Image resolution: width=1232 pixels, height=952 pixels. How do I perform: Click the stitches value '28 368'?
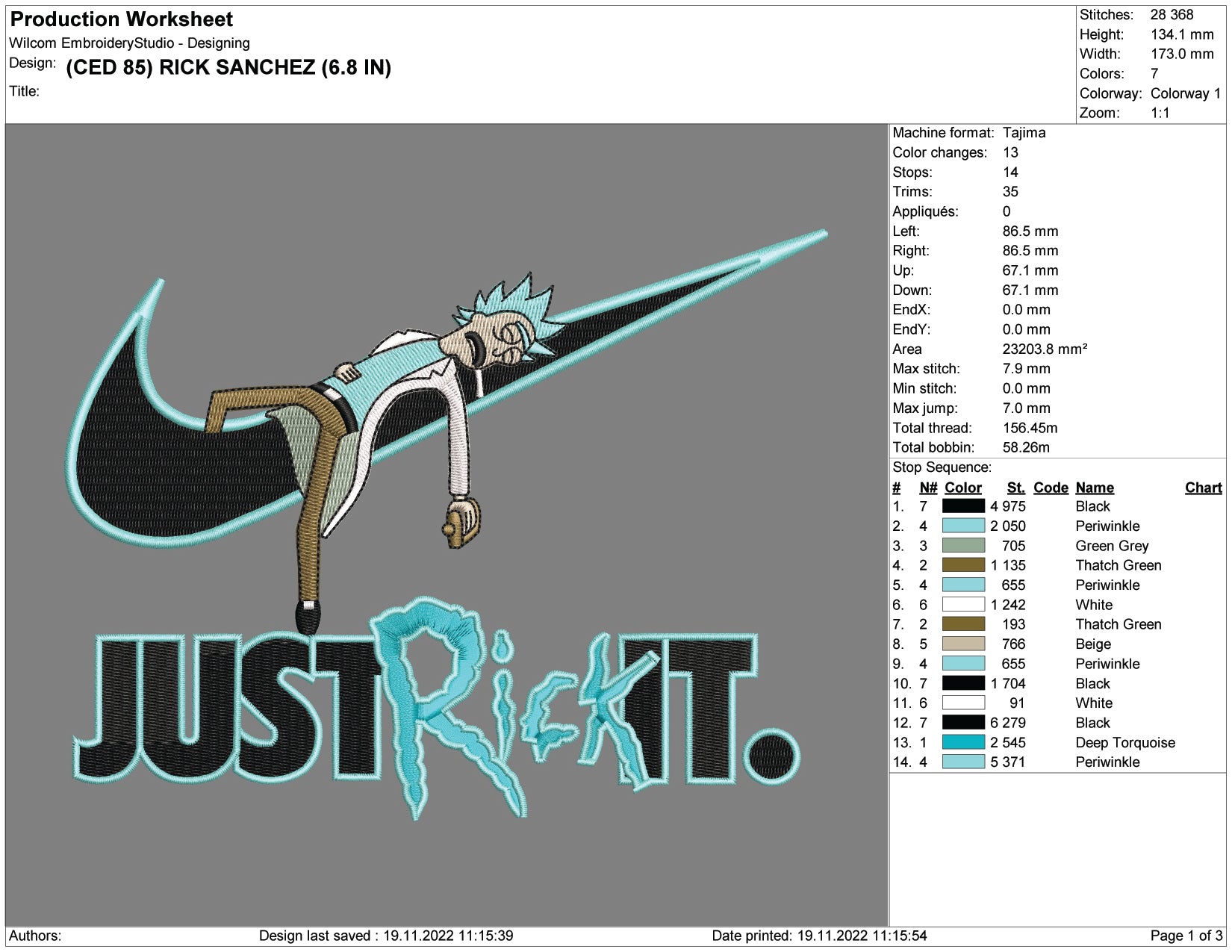(1172, 15)
